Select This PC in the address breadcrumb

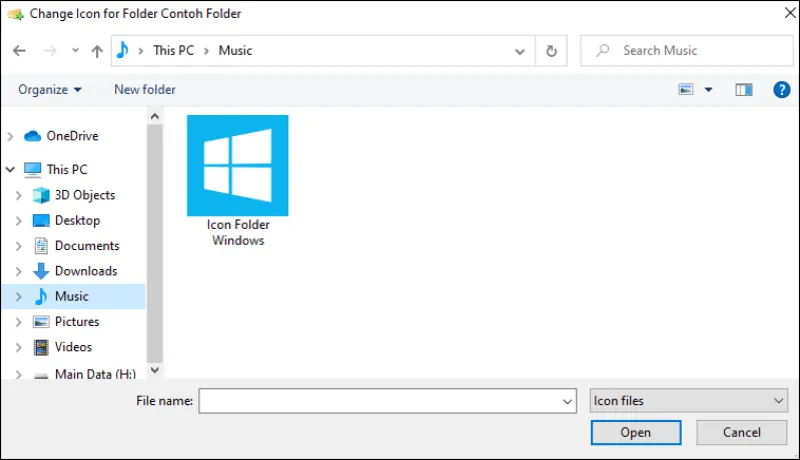[173, 50]
